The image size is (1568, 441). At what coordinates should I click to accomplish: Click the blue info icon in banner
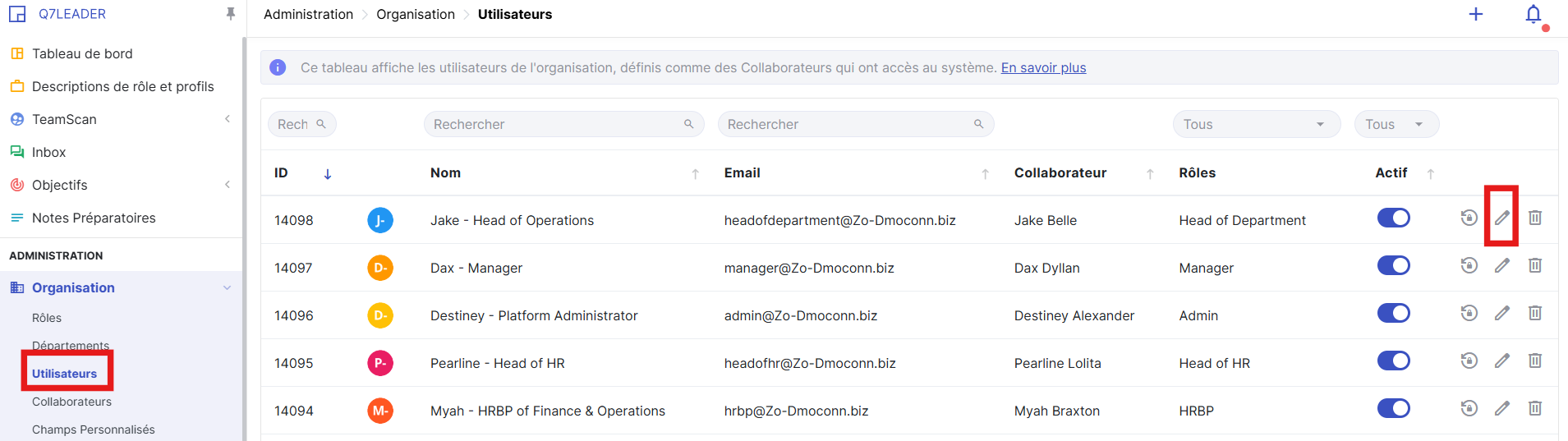[x=278, y=67]
